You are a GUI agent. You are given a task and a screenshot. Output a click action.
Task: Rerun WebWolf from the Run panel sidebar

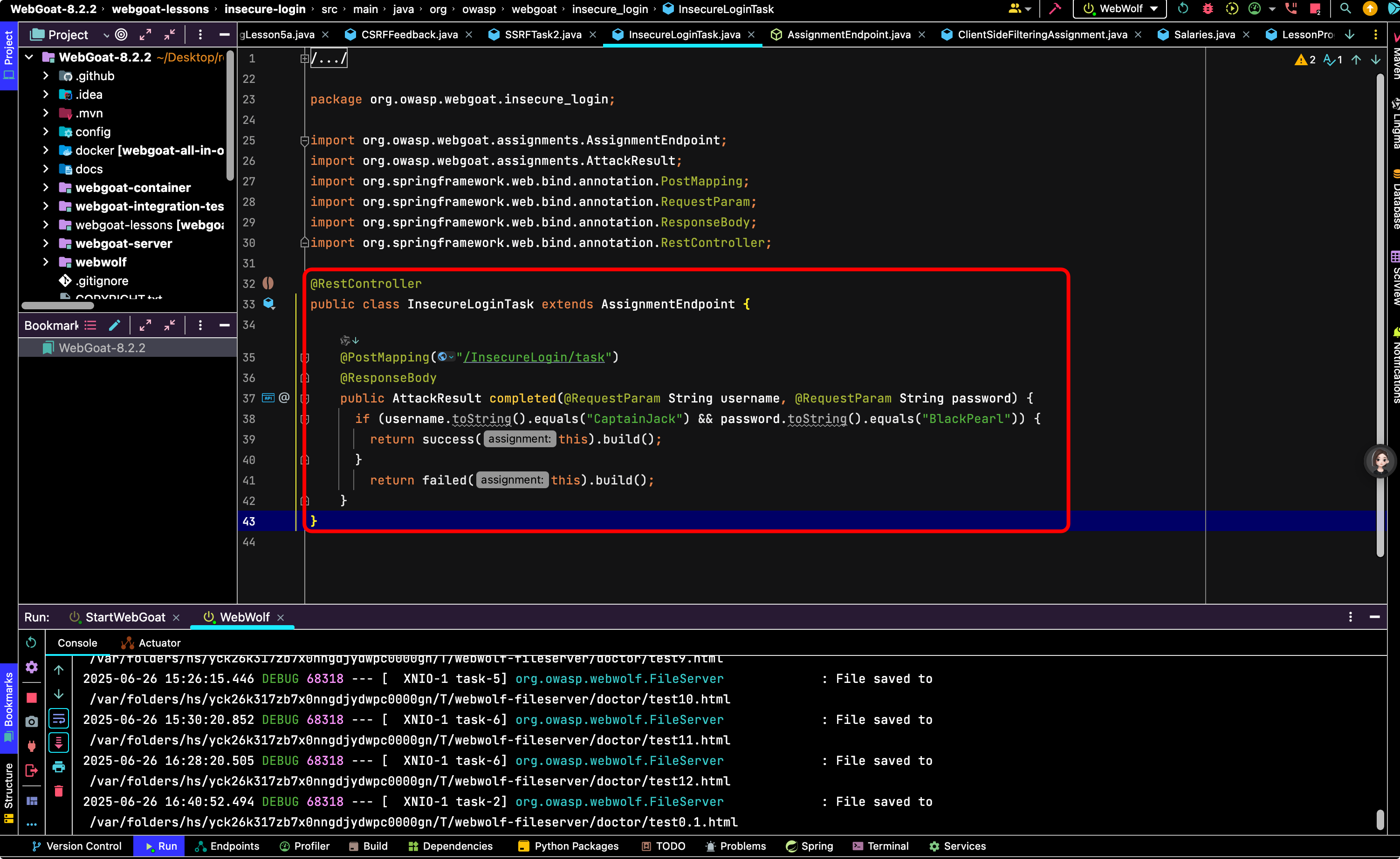[x=31, y=642]
